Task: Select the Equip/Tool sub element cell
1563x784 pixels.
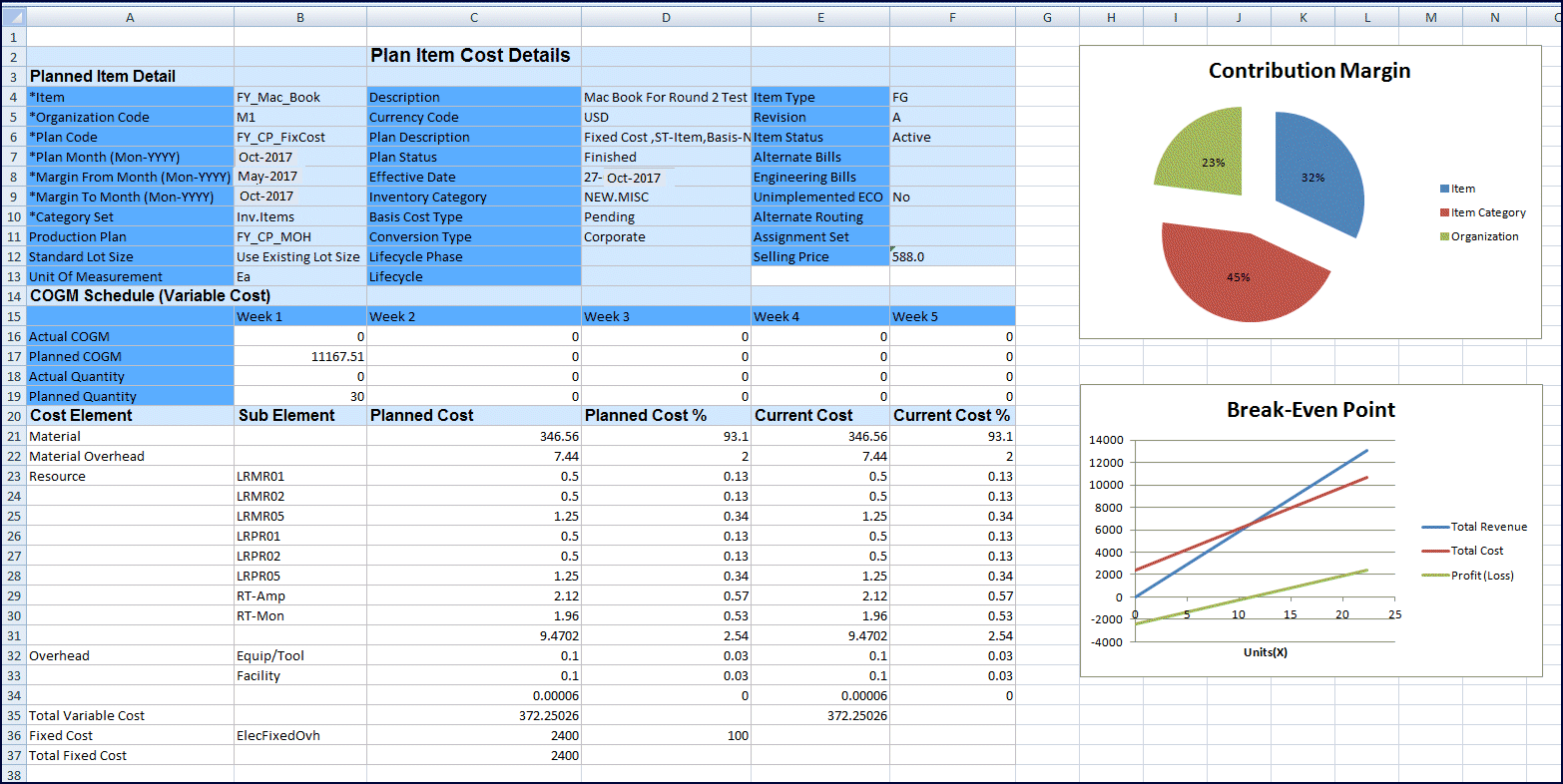Action: click(300, 655)
